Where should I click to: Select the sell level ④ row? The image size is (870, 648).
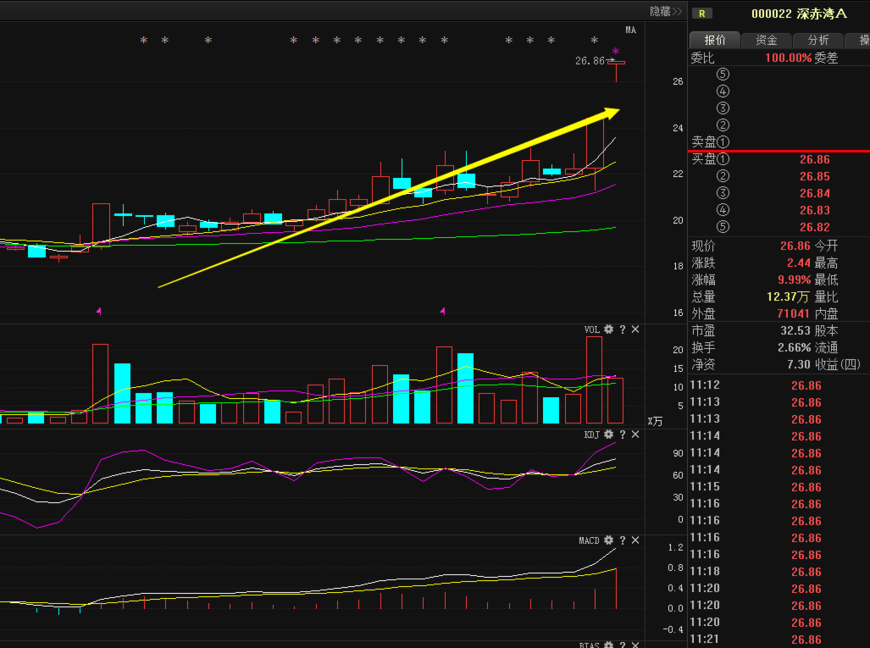pyautogui.click(x=779, y=91)
